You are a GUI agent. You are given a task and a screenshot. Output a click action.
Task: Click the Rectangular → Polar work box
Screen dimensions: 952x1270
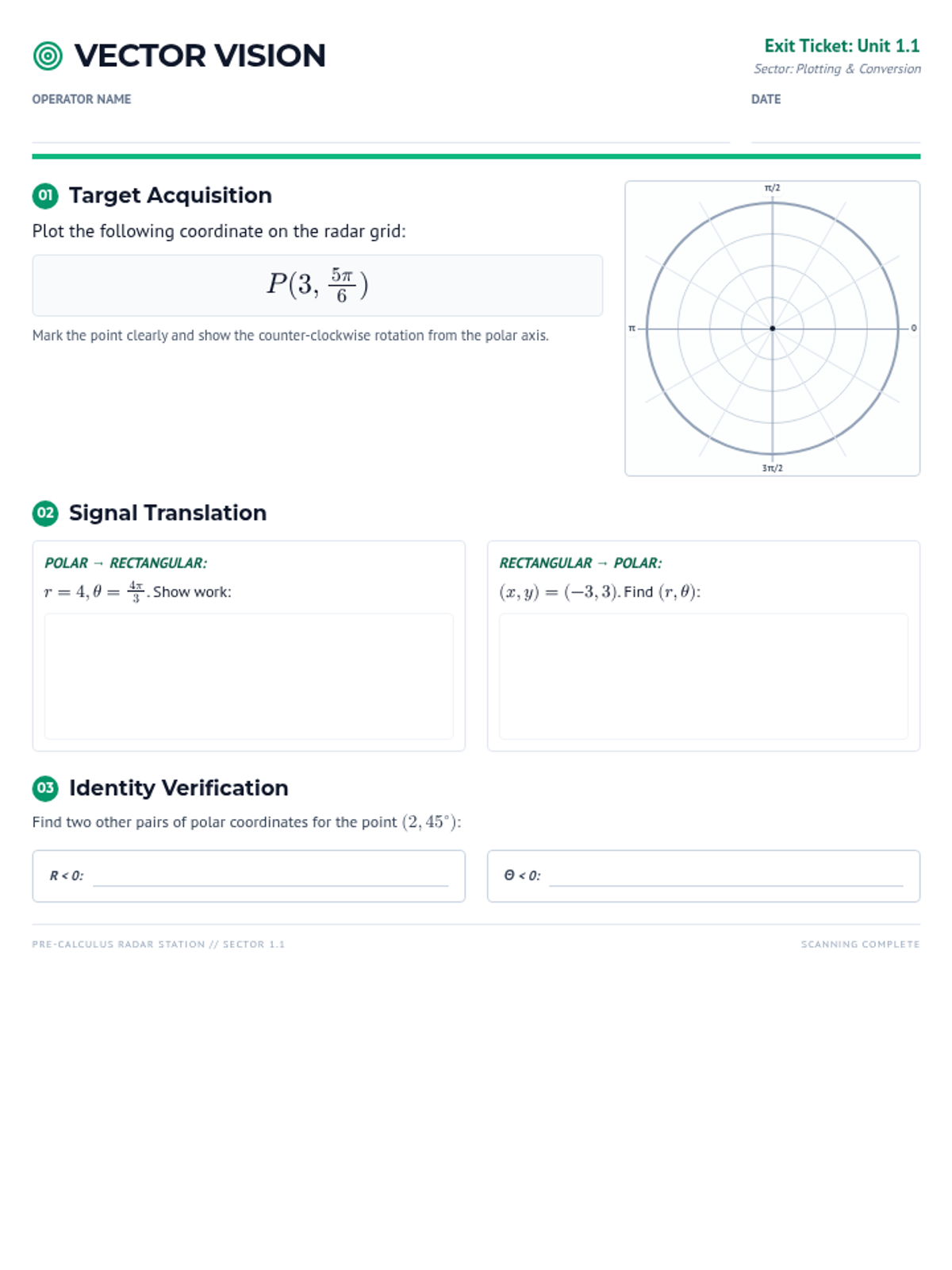pyautogui.click(x=703, y=676)
